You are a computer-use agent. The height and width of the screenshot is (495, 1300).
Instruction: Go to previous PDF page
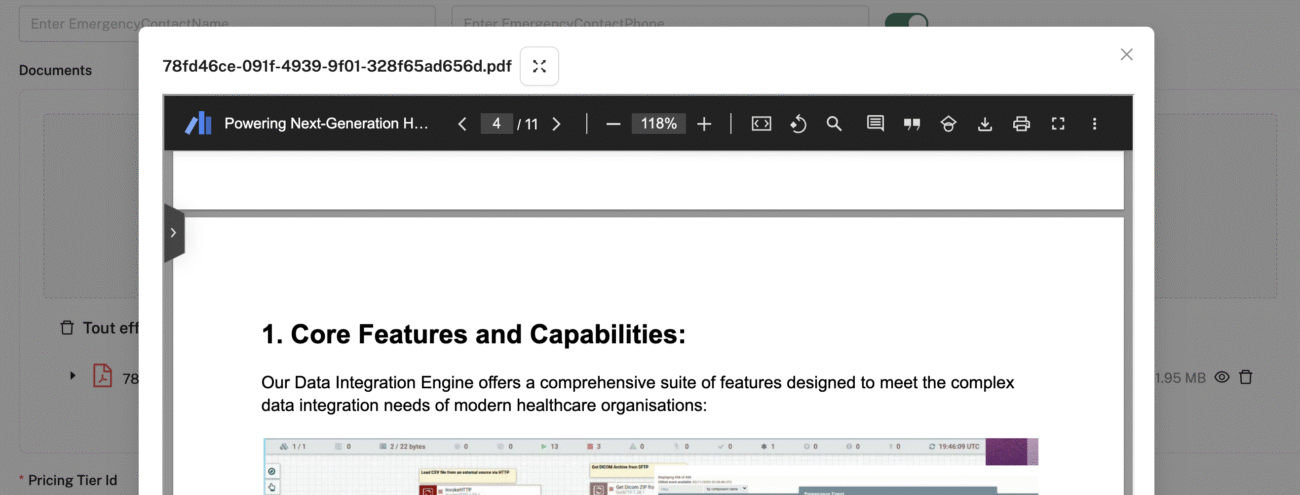pos(462,124)
